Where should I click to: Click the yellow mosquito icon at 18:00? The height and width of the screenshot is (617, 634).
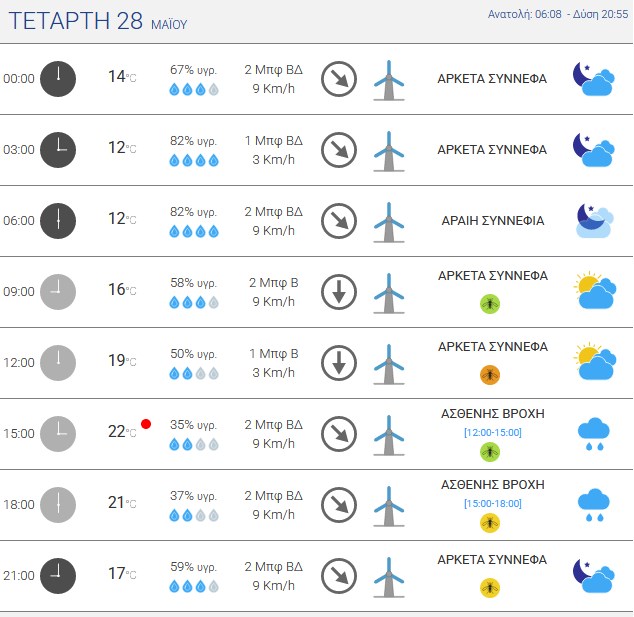coord(490,523)
